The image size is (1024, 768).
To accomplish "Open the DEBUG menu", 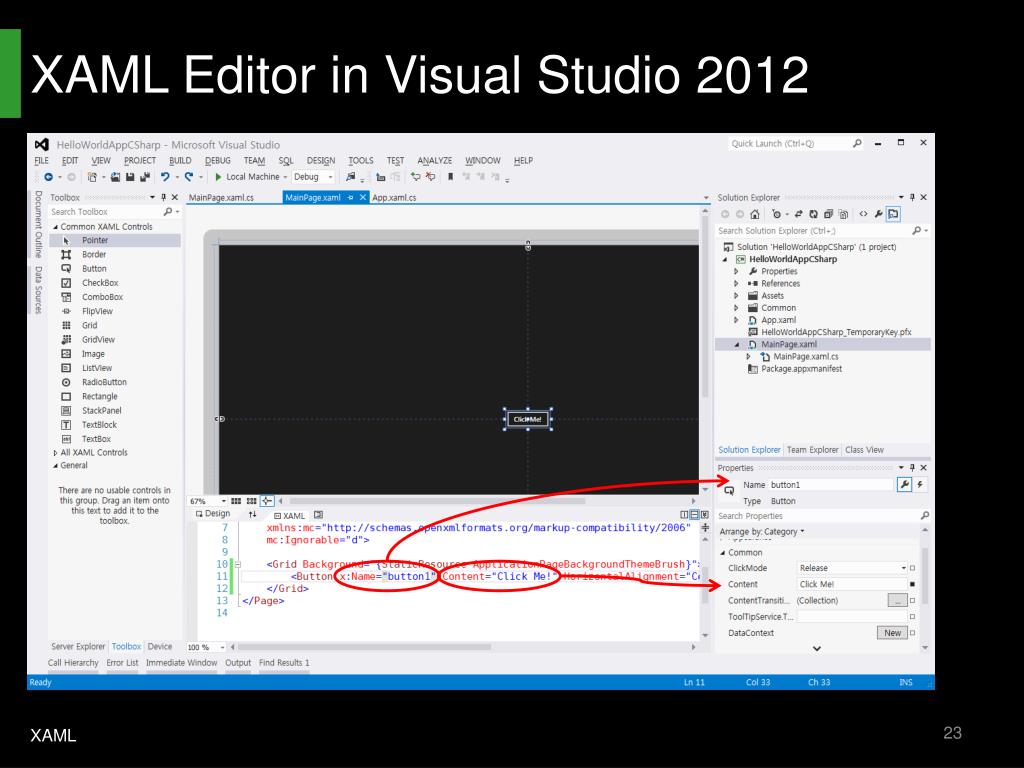I will tap(217, 161).
